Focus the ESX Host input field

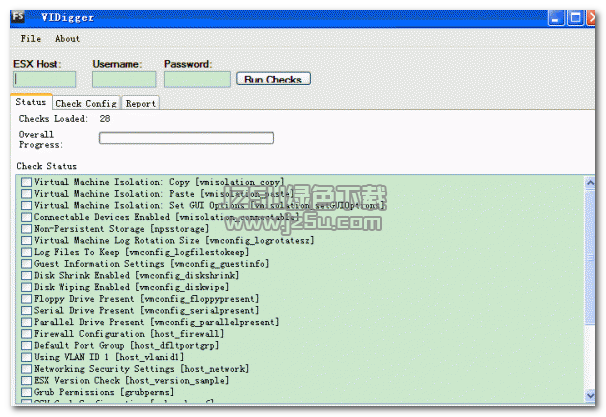pos(44,79)
